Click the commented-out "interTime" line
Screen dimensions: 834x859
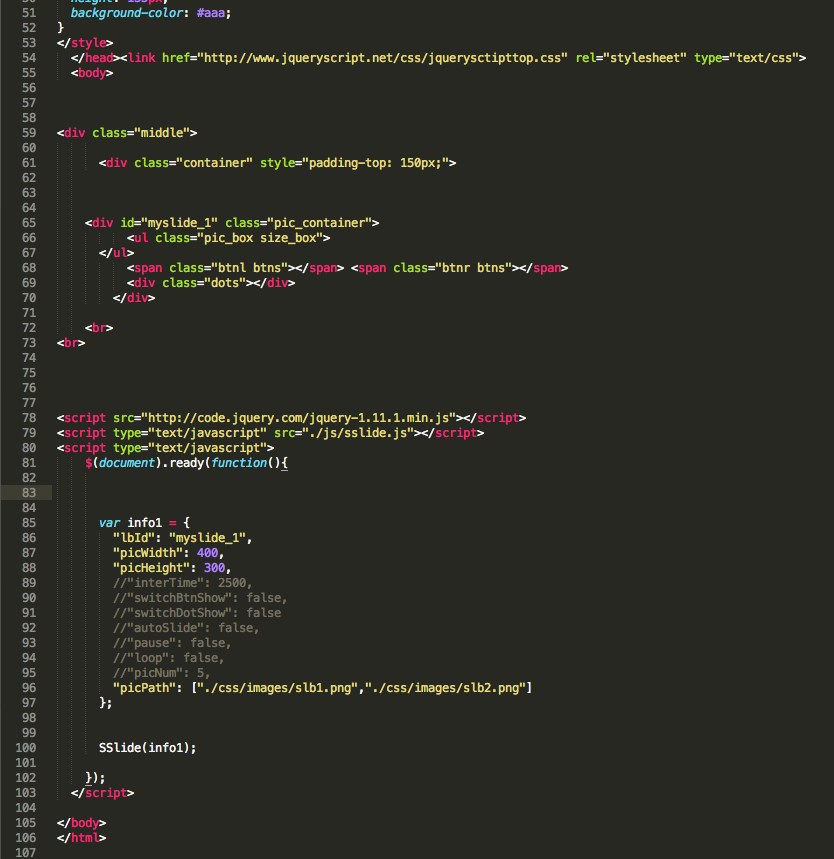click(182, 582)
